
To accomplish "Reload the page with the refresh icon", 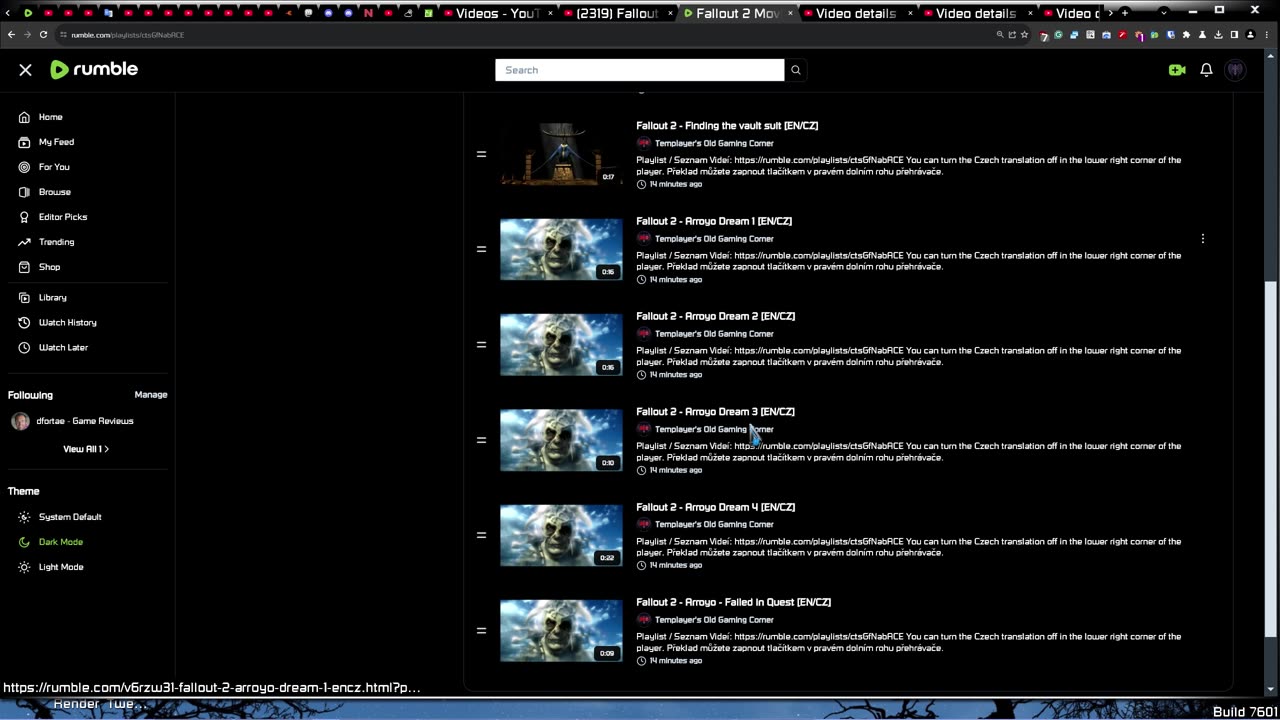I will click(x=43, y=34).
